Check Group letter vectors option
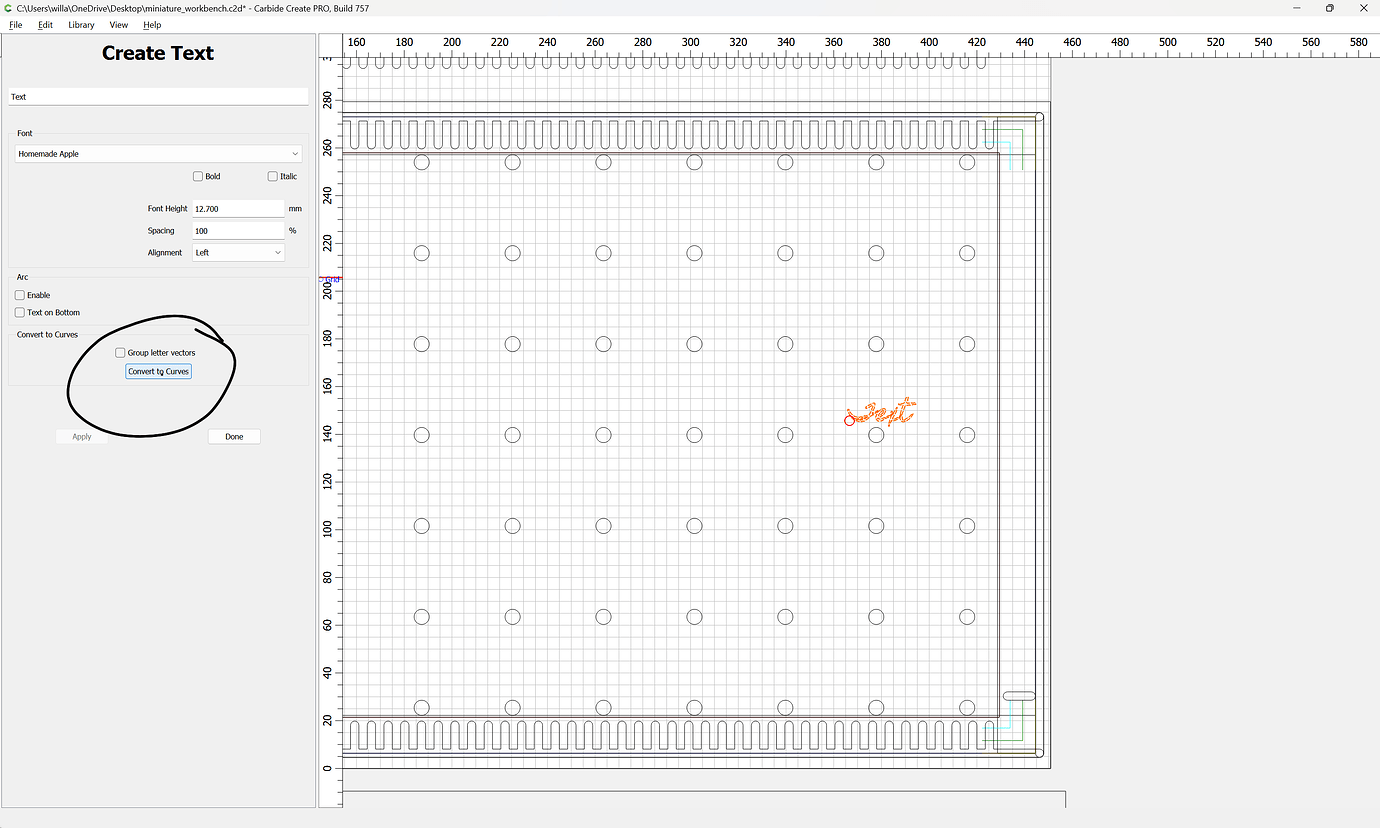This screenshot has width=1380, height=828. [120, 352]
